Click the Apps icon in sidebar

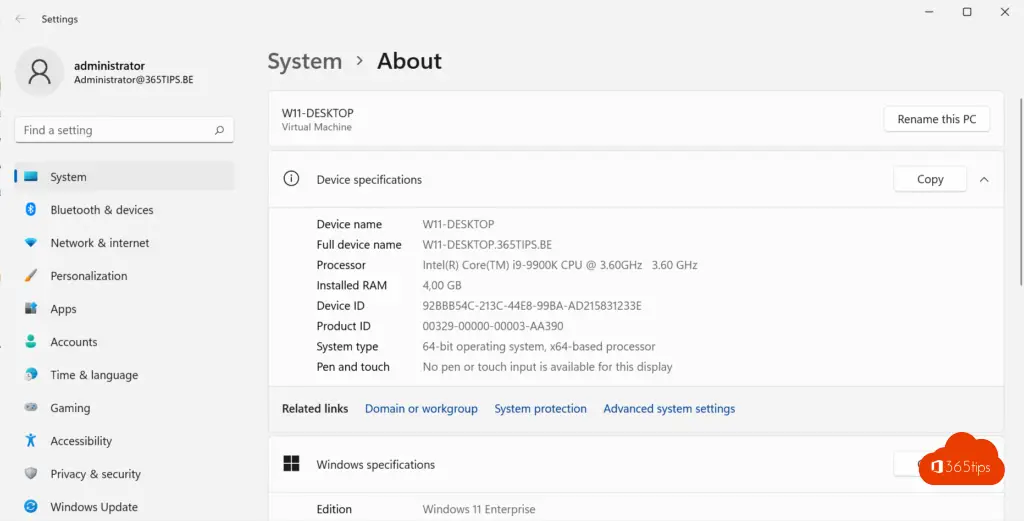tap(31, 309)
